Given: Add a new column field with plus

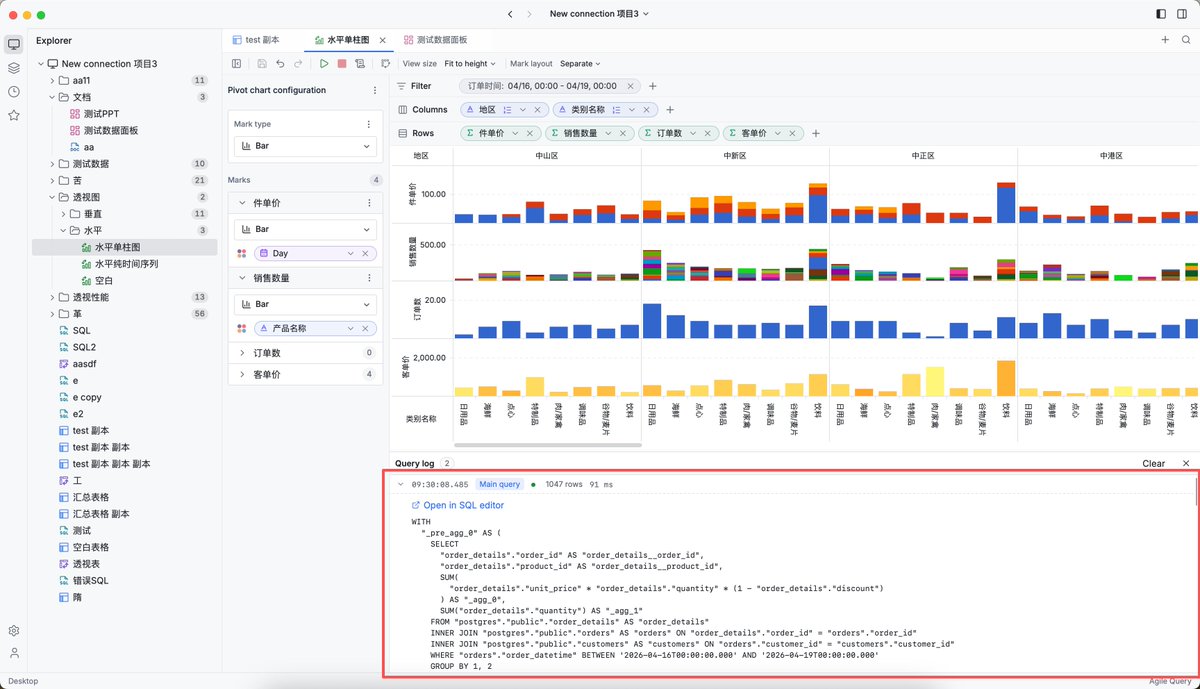Looking at the screenshot, I should coord(670,110).
